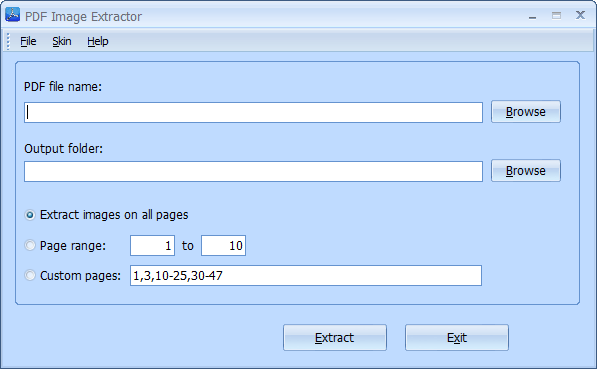Select Extract images on all pages option
The height and width of the screenshot is (369, 597).
[x=30, y=215]
